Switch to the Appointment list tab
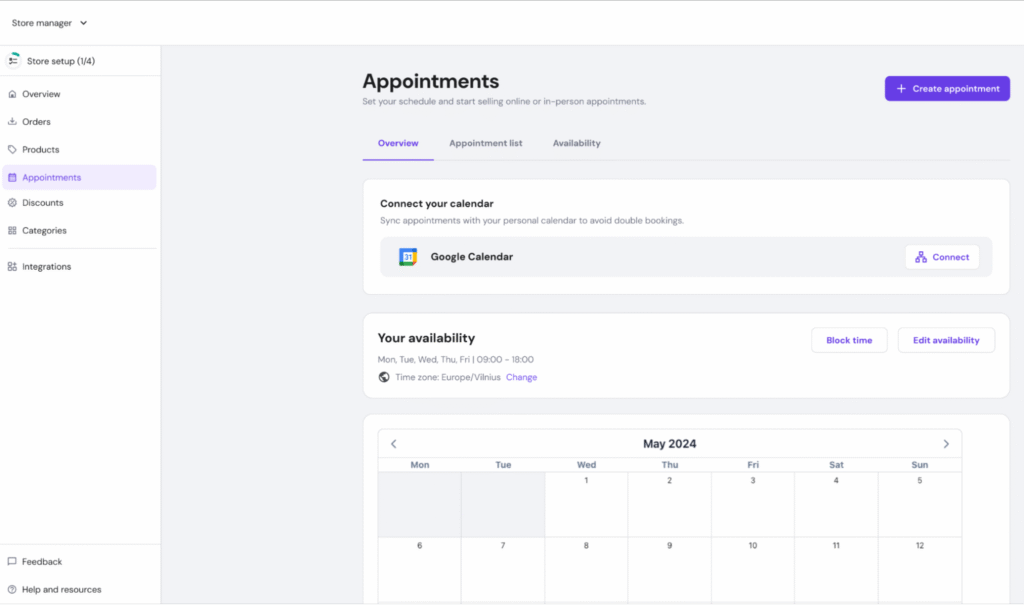Screen dimensions: 1024x605 pyautogui.click(x=485, y=143)
